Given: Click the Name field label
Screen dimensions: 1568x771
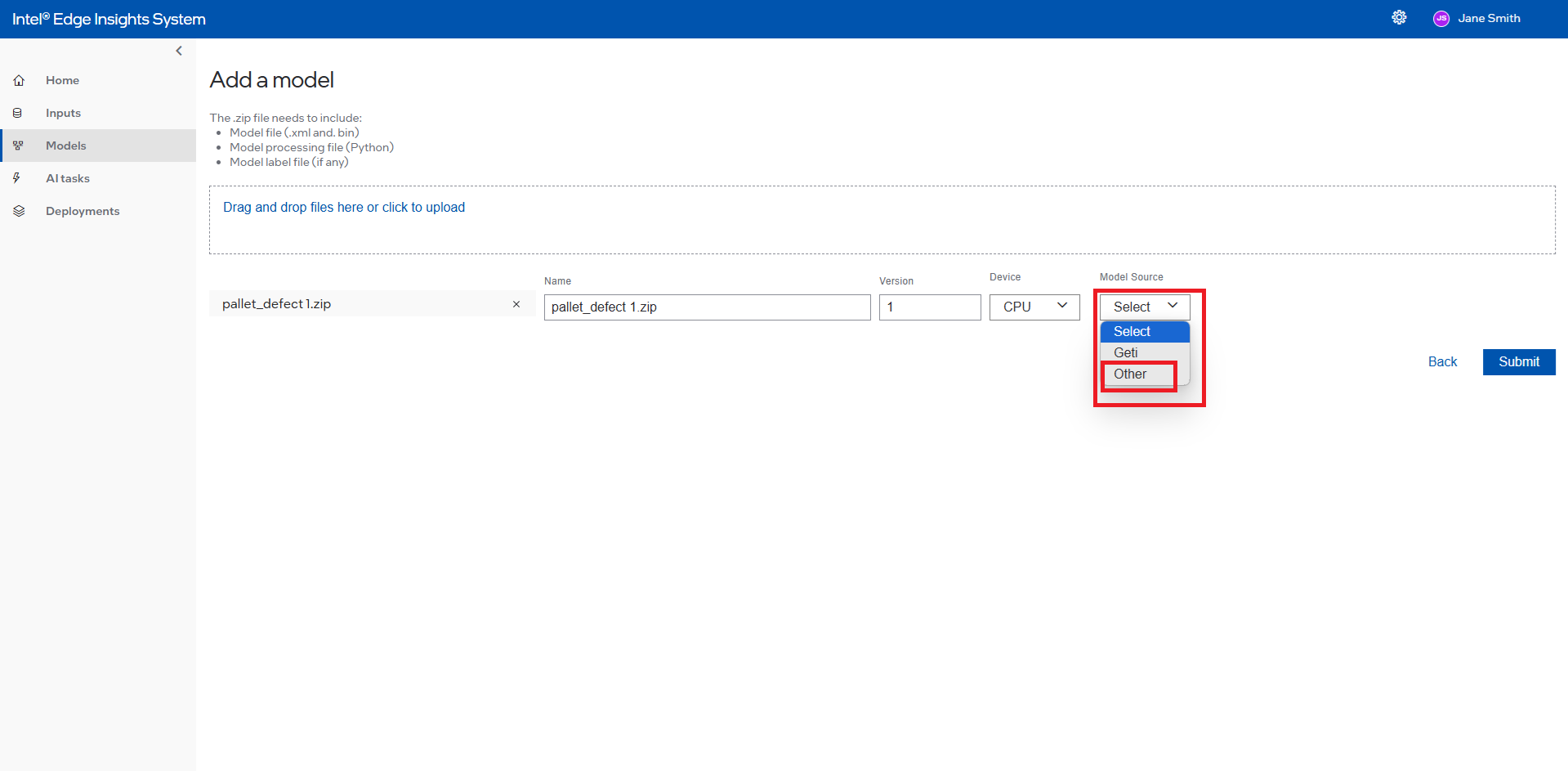Looking at the screenshot, I should (x=557, y=281).
